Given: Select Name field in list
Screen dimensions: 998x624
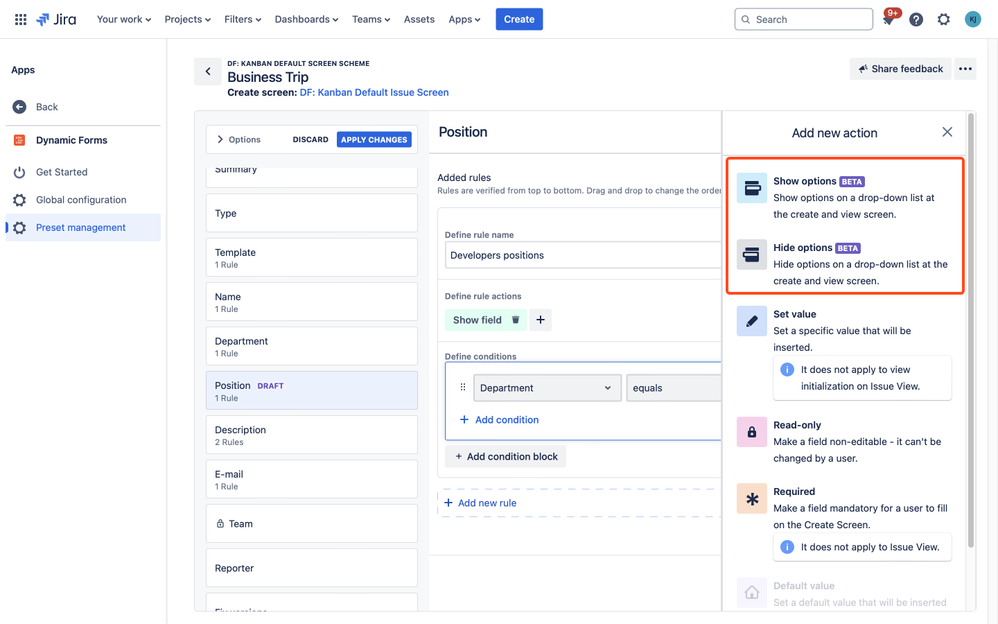Looking at the screenshot, I should point(312,302).
